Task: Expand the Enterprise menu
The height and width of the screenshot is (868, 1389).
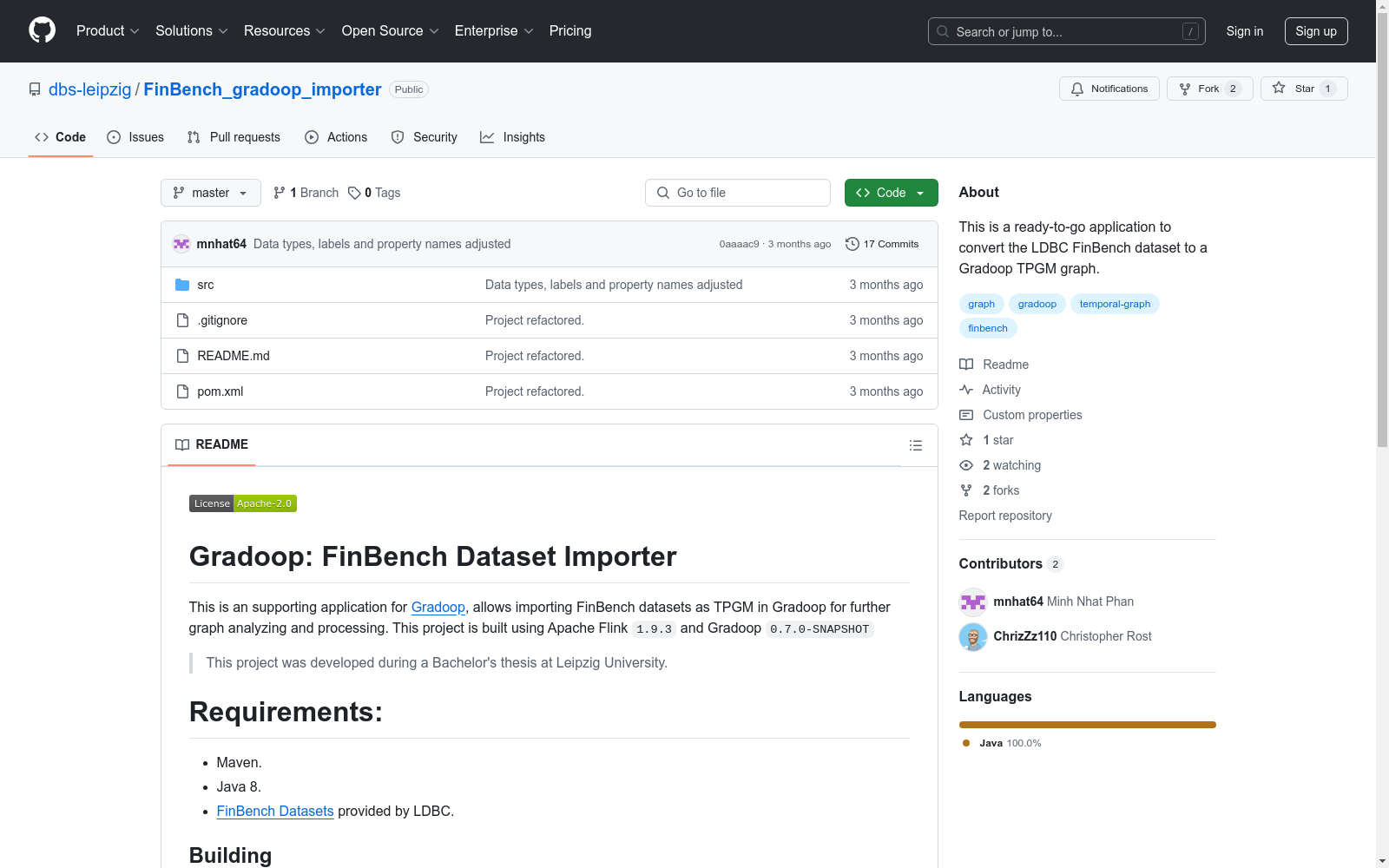Action: click(x=494, y=31)
